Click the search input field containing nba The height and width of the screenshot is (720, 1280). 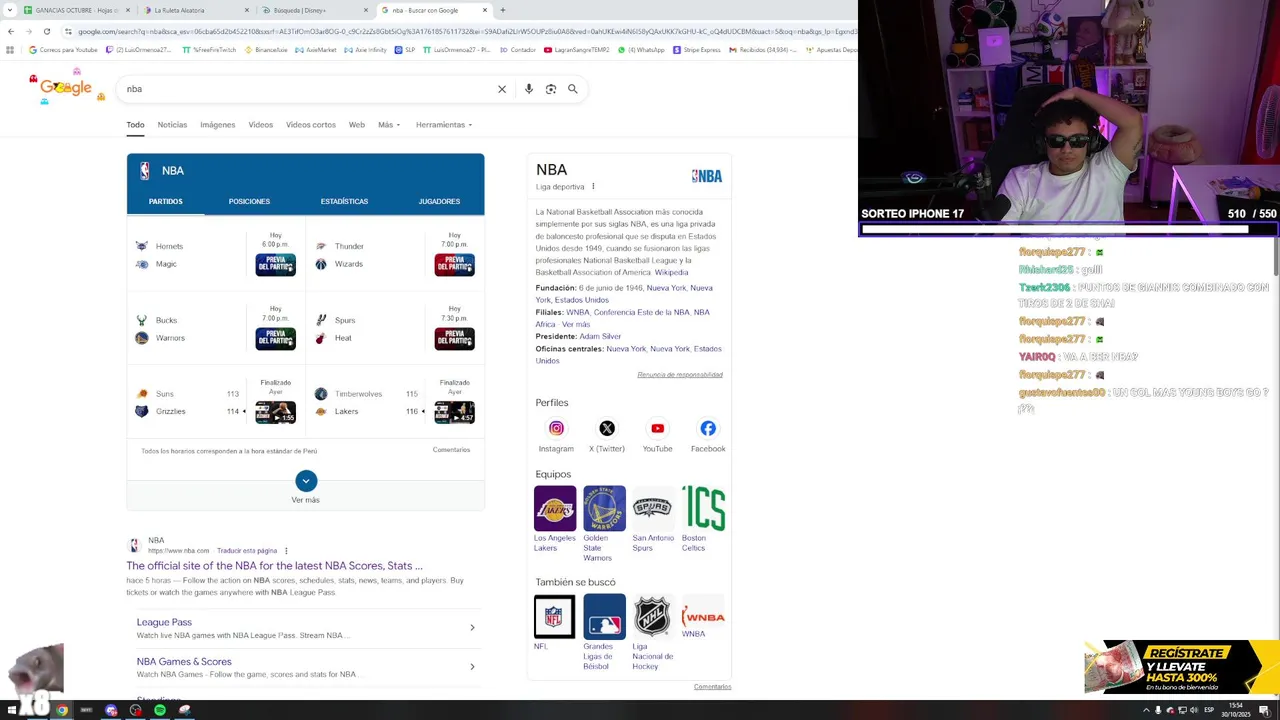[x=305, y=89]
